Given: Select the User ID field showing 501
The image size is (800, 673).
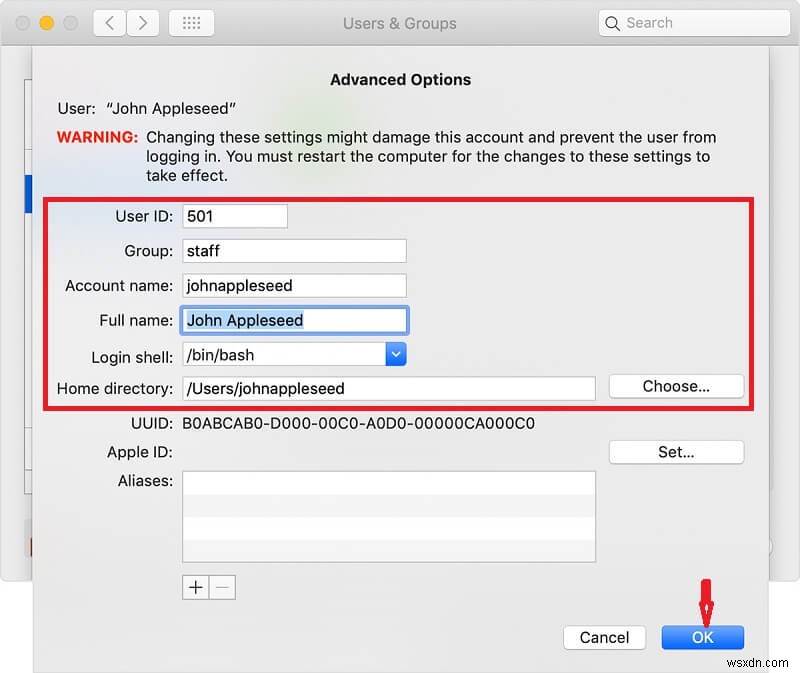Looking at the screenshot, I should (x=234, y=216).
